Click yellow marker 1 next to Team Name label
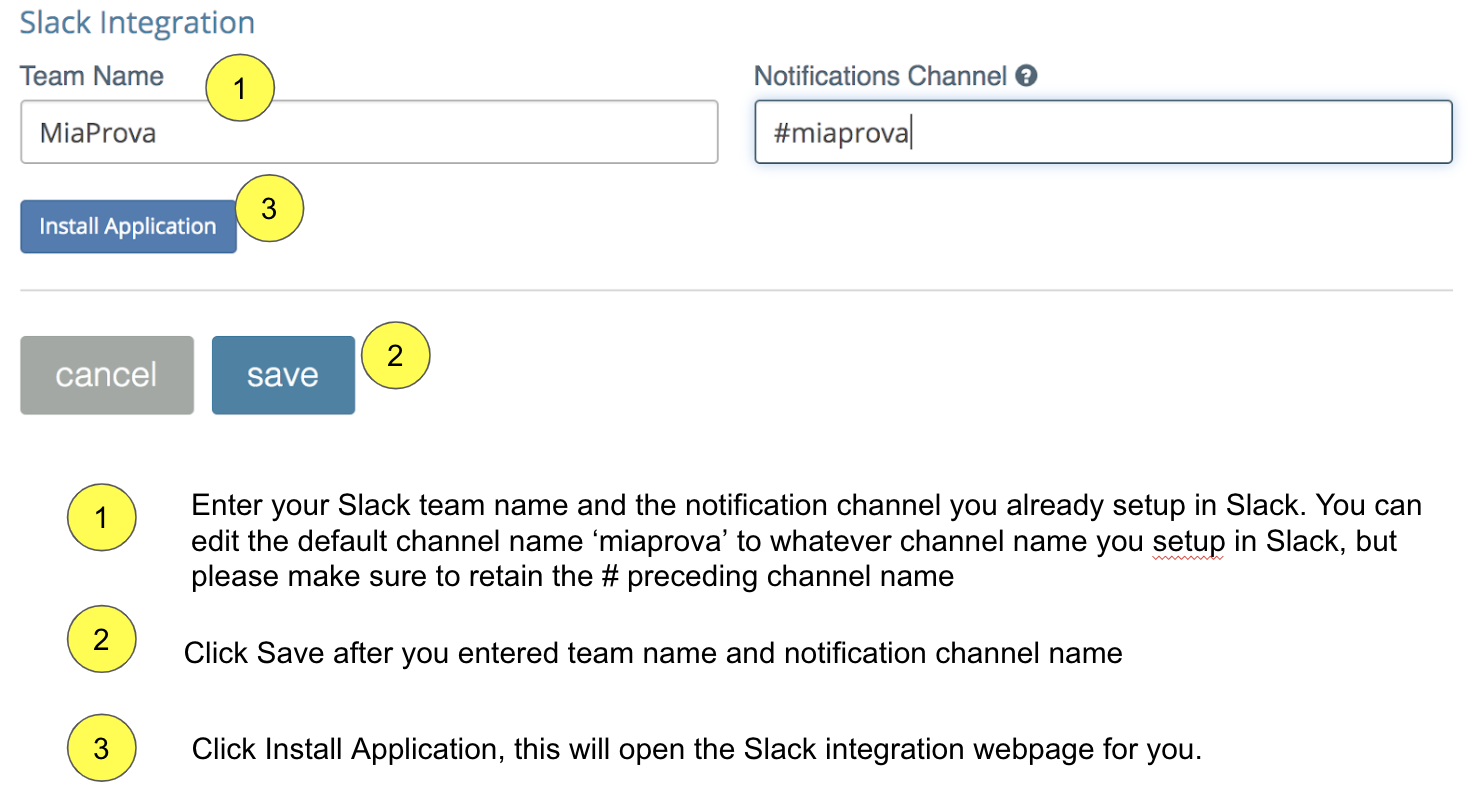 [x=240, y=89]
